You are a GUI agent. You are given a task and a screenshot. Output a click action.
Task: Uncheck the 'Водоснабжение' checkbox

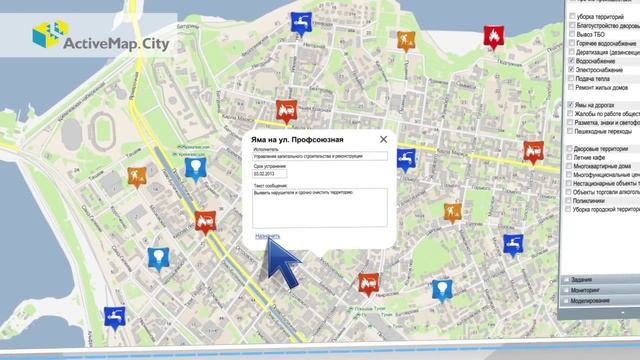(x=571, y=60)
